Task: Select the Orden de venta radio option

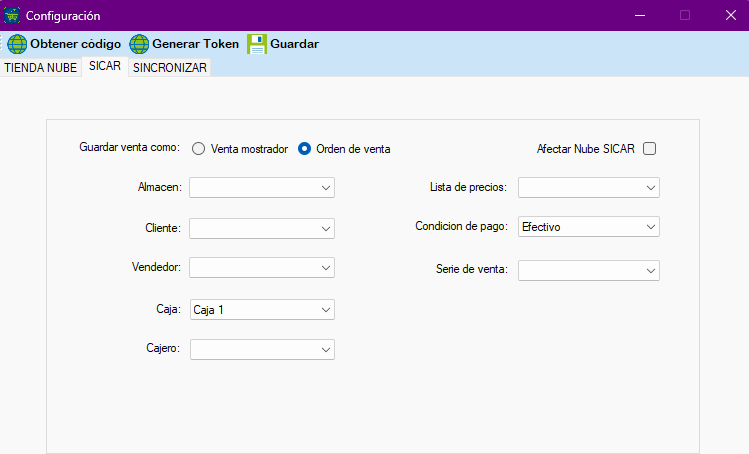Action: click(x=305, y=149)
